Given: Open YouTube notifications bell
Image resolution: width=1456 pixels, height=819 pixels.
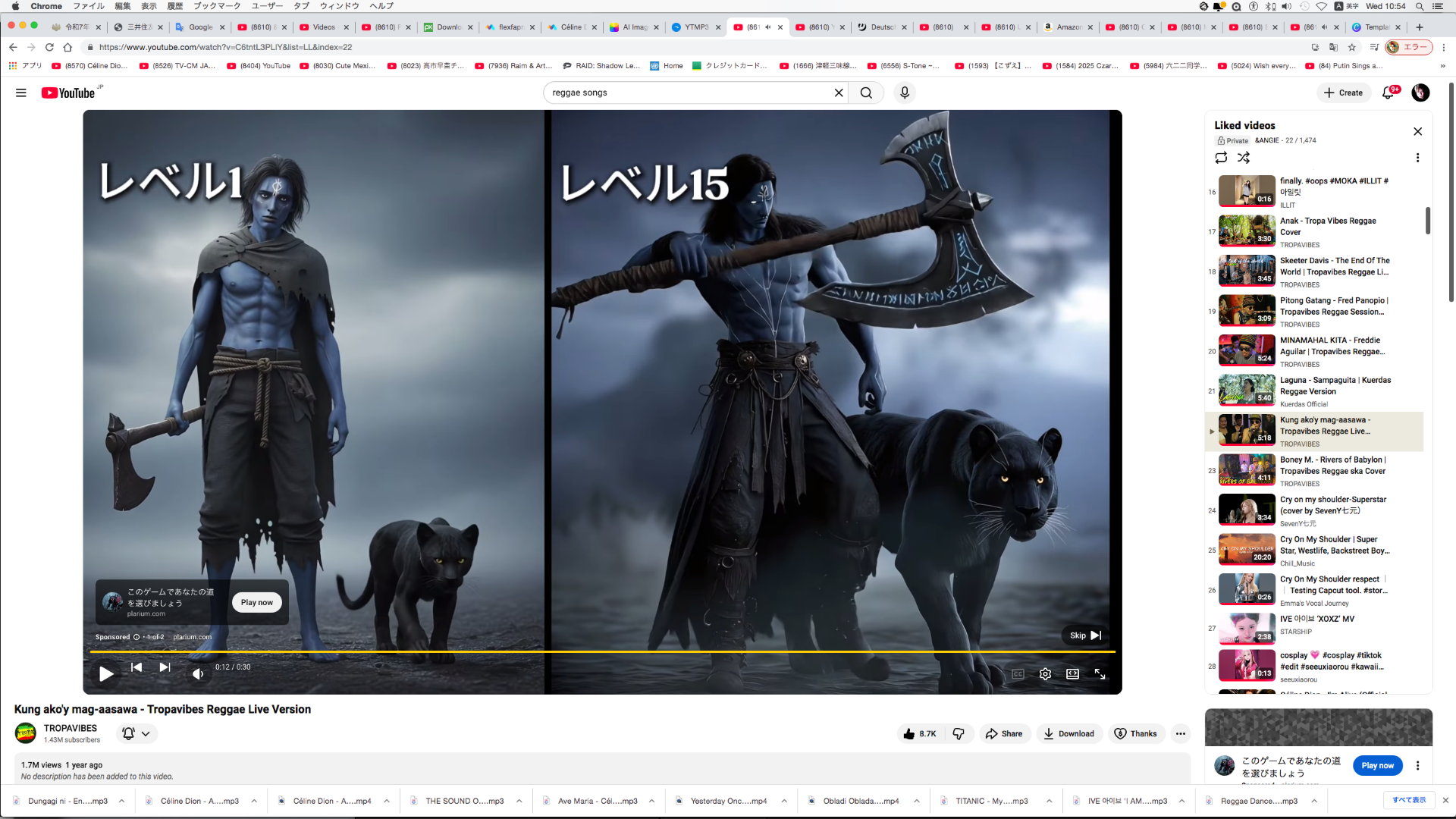Looking at the screenshot, I should (x=1388, y=93).
